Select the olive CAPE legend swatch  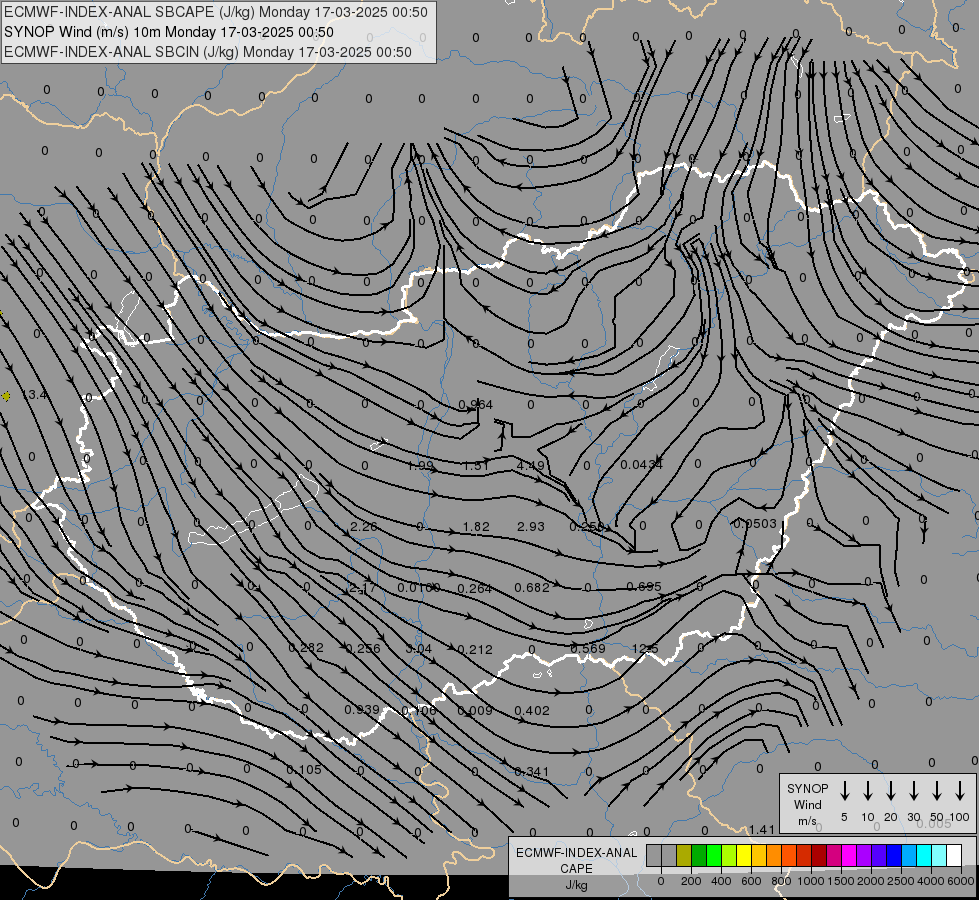pos(684,856)
